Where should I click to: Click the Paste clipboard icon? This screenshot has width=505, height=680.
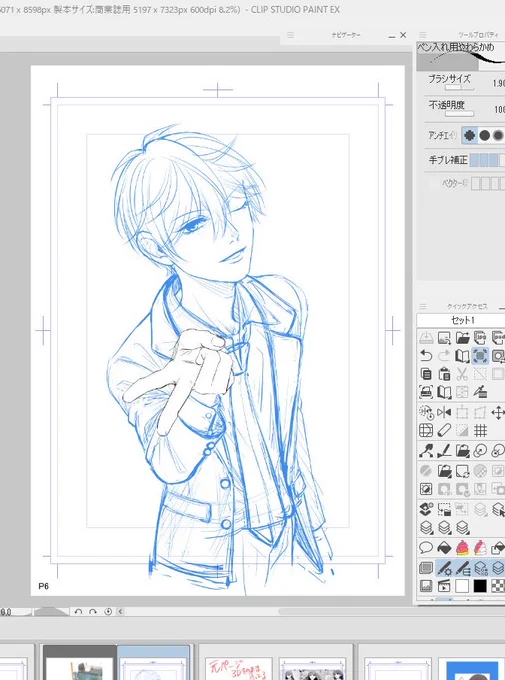coord(444,374)
